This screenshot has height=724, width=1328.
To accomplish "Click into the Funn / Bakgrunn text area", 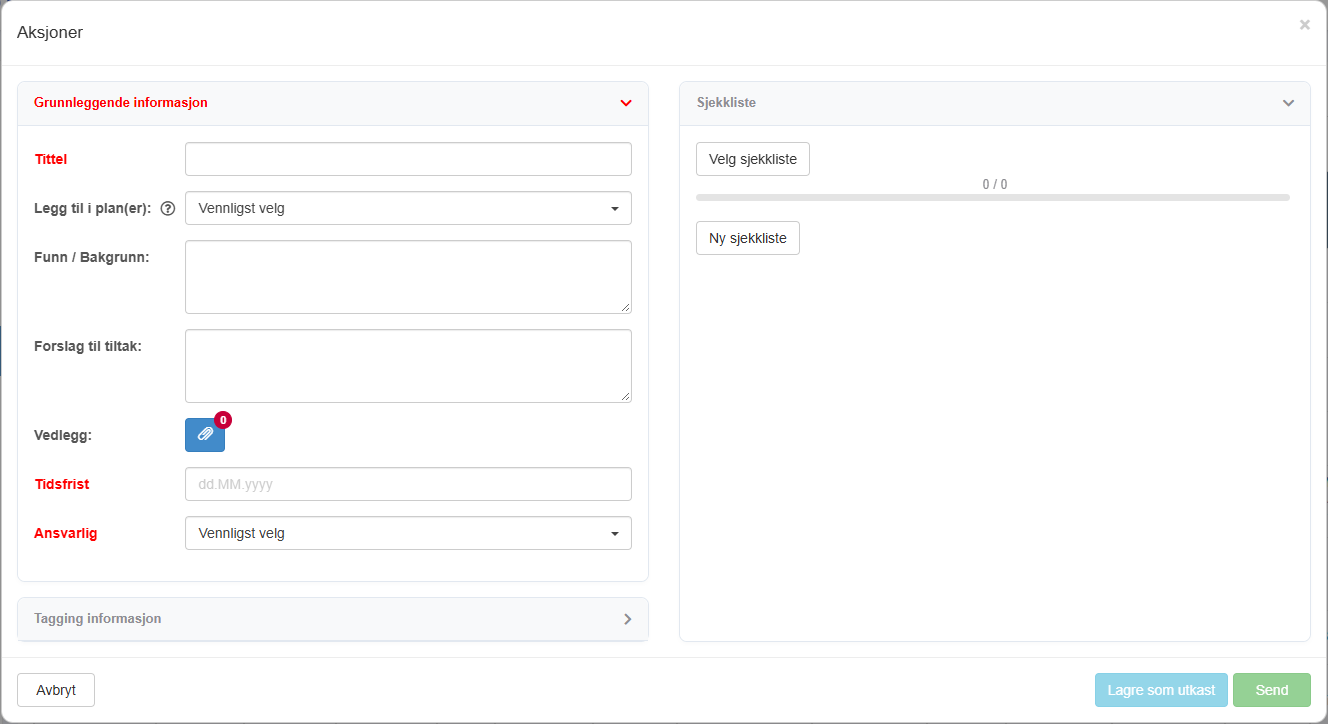I will (408, 277).
